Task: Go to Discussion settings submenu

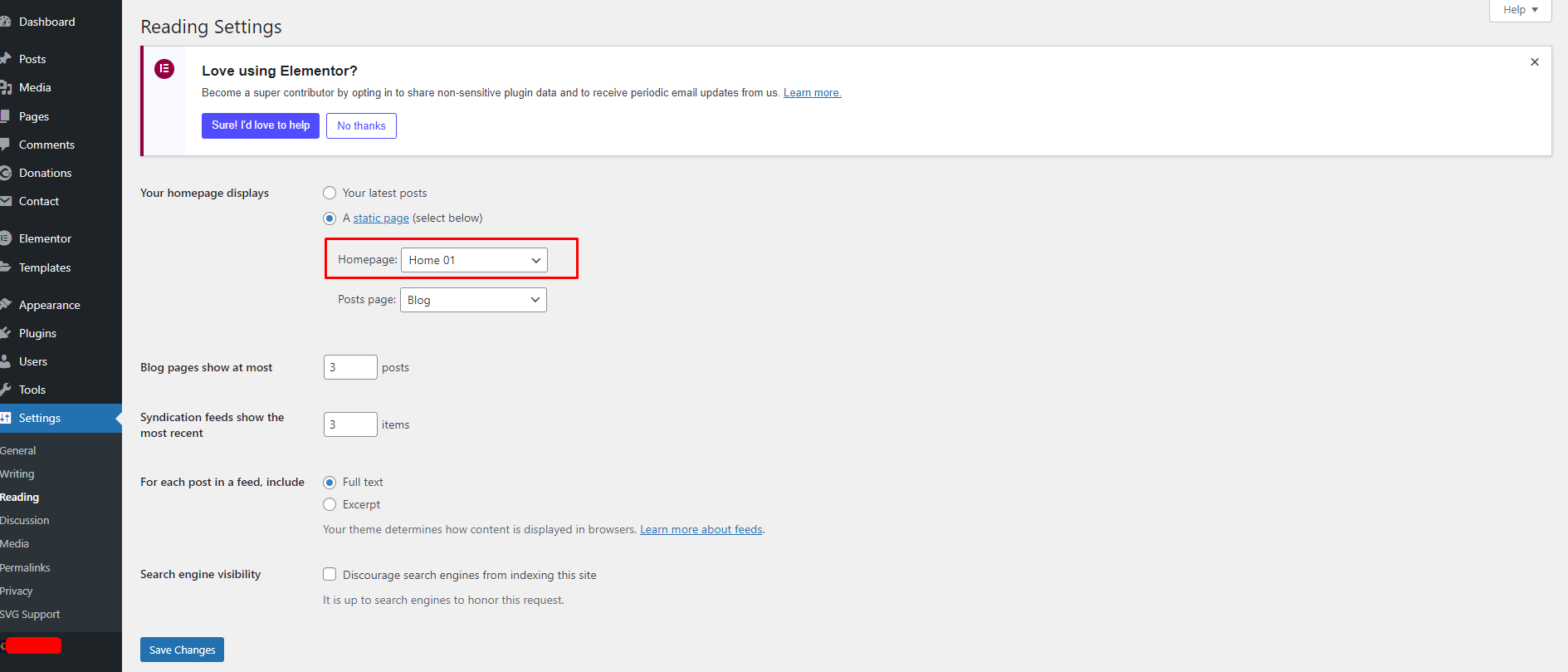Action: click(x=25, y=520)
